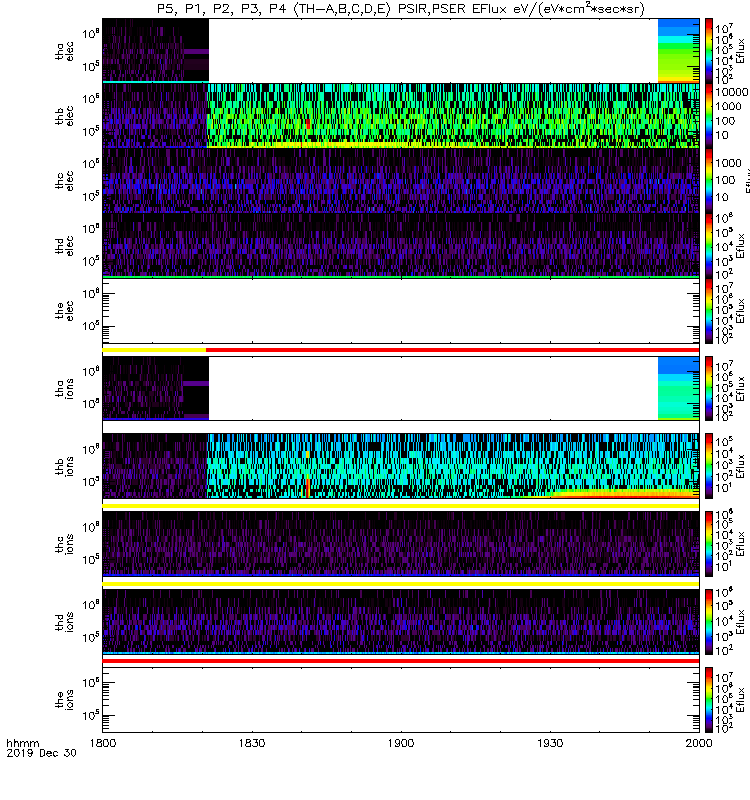Screen dimensions: 750x800
Task: Click the thc elec spectrogram panel
Action: tap(401, 181)
